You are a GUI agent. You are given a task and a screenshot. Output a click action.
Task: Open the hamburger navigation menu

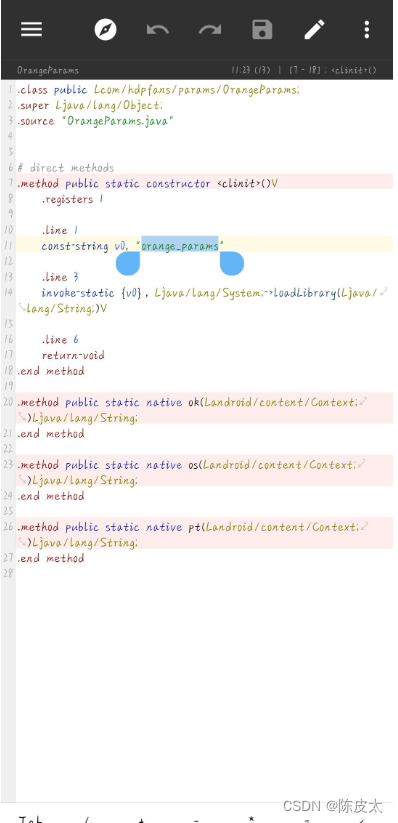32,29
